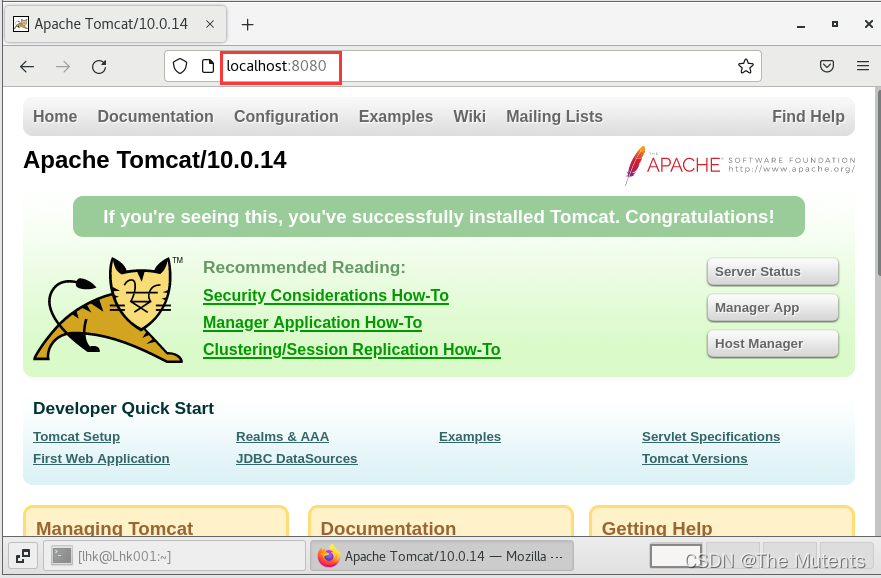Screen dimensions: 881x578
Task: Focus the localhost:8080 address bar
Action: (x=464, y=66)
